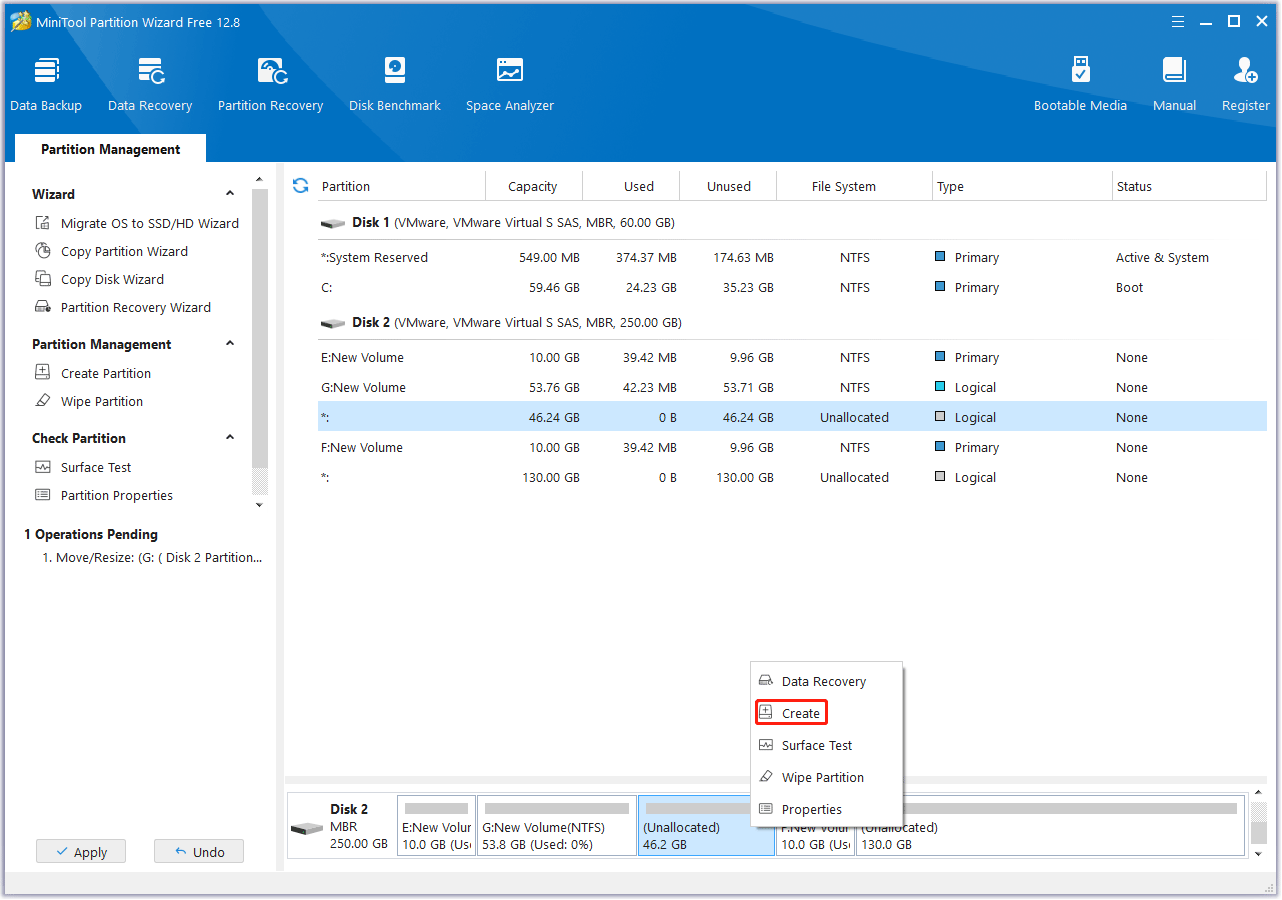Open the Space Analyzer tool
Image resolution: width=1282 pixels, height=900 pixels.
tap(510, 85)
